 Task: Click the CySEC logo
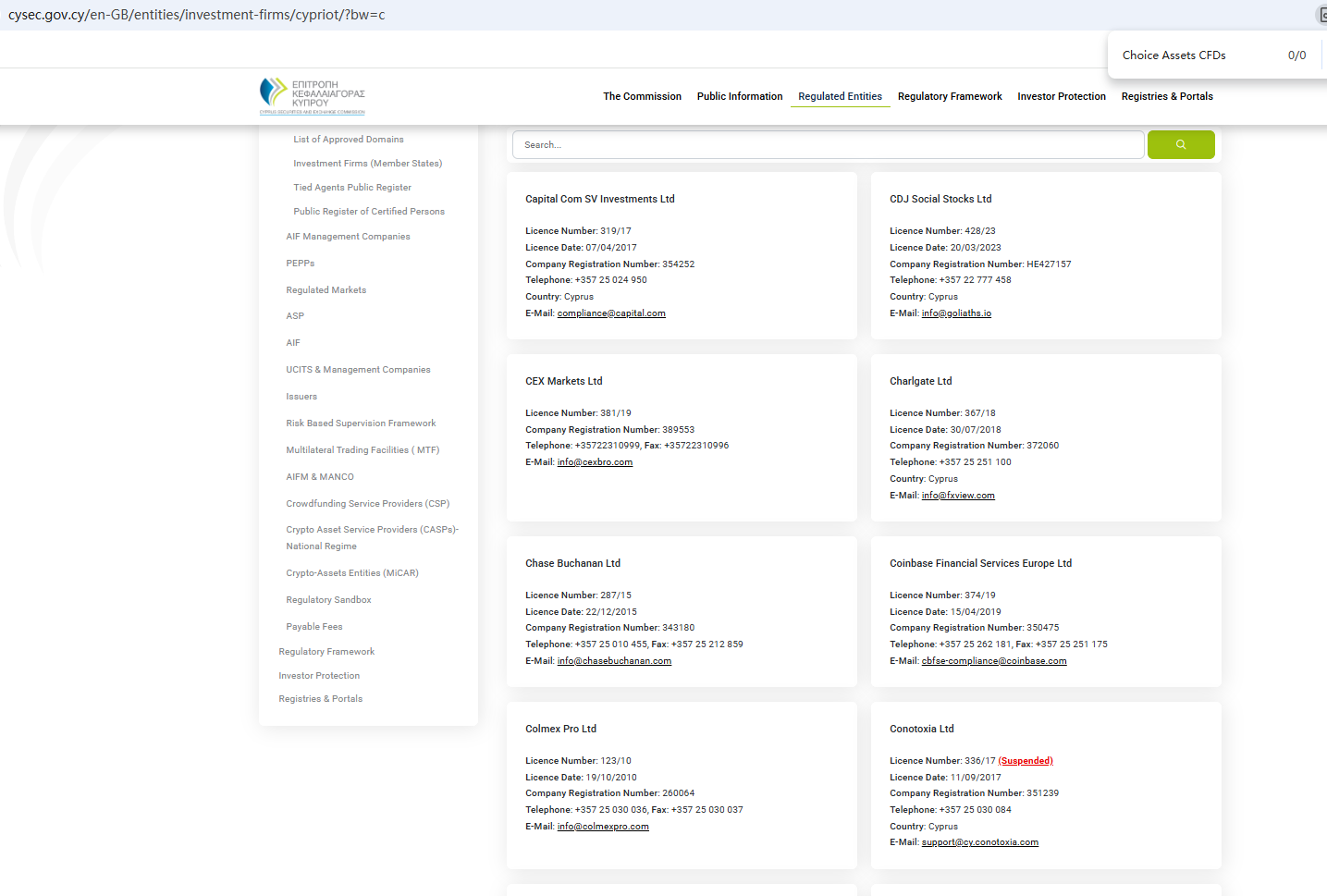pyautogui.click(x=313, y=96)
